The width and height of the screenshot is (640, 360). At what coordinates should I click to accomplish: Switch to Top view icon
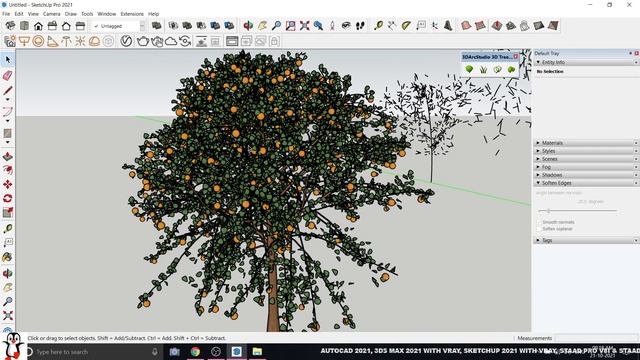(x=24, y=26)
